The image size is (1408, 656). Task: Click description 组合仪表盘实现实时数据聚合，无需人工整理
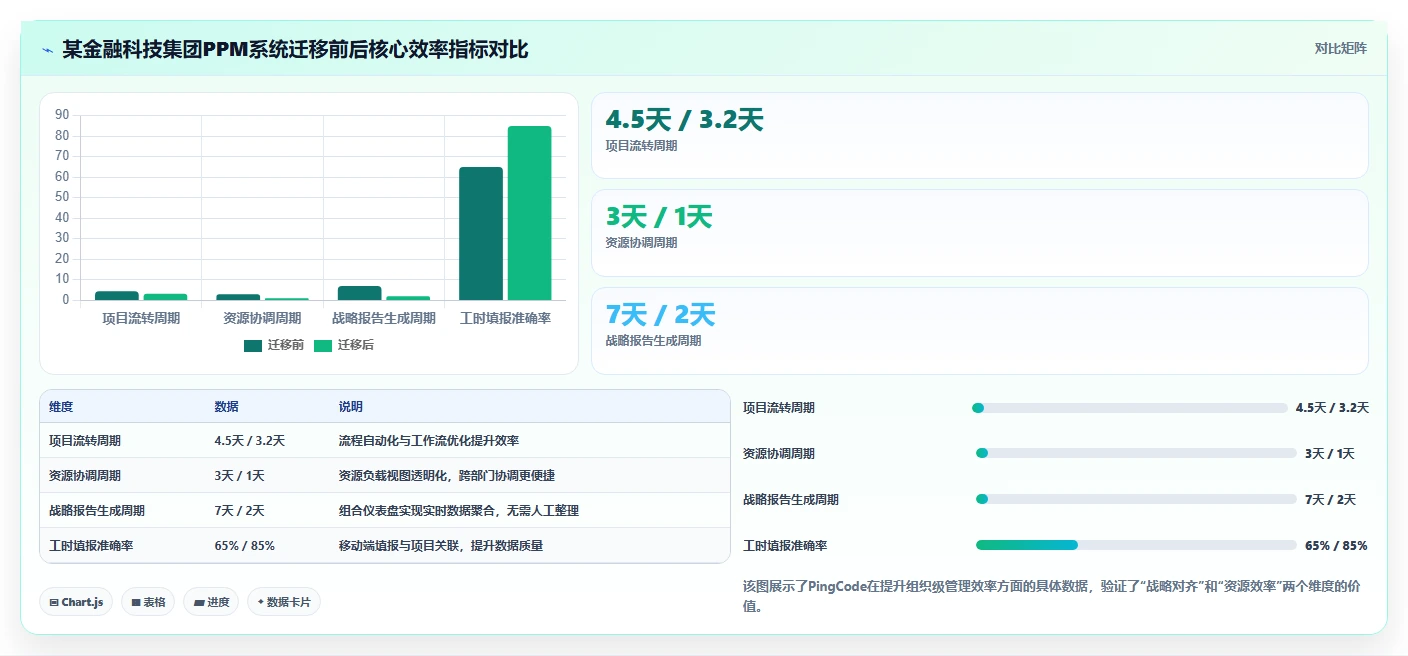click(x=459, y=510)
